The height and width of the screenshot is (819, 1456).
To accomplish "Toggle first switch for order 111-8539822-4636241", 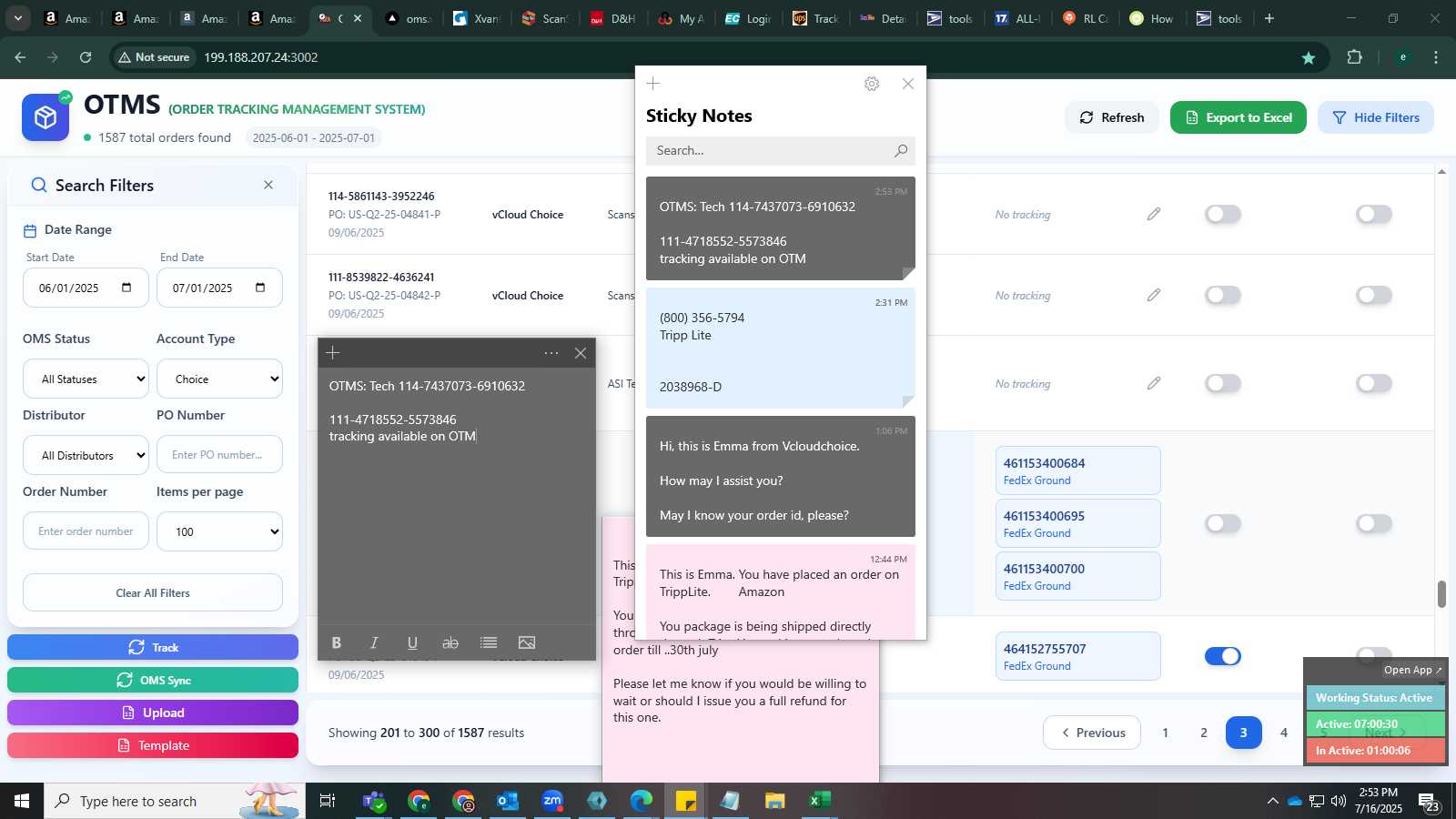I will (1223, 295).
